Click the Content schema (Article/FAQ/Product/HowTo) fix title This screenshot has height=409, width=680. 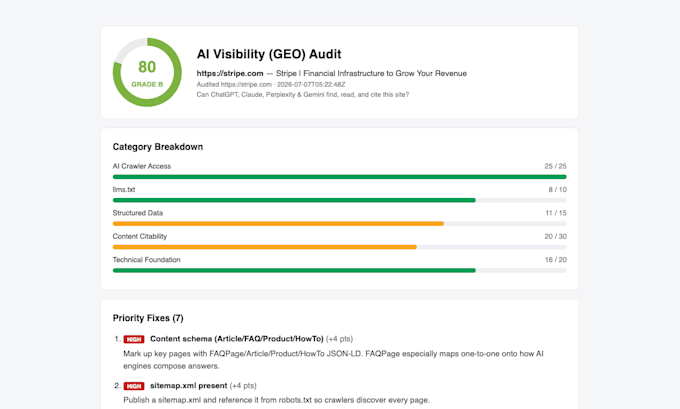(x=237, y=339)
